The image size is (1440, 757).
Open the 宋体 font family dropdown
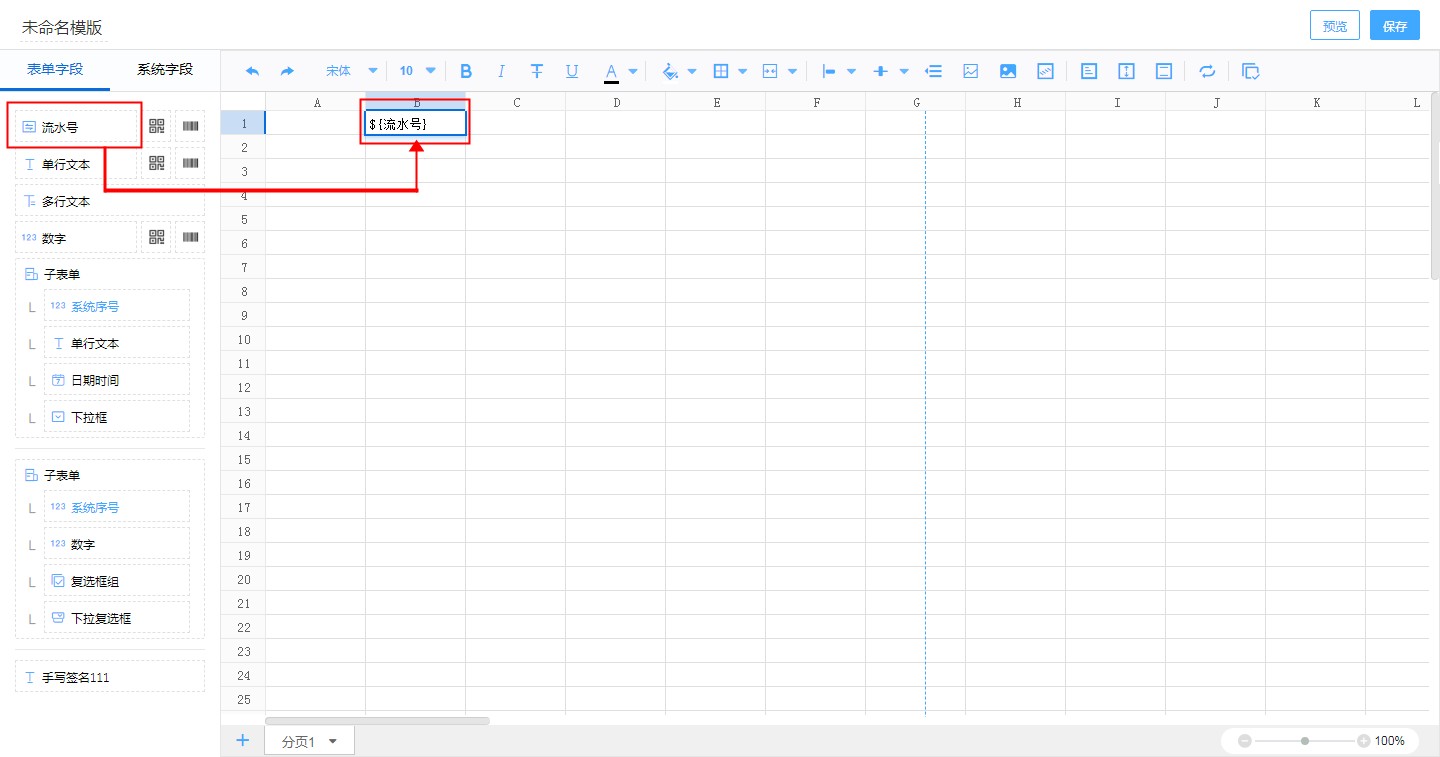click(x=351, y=71)
